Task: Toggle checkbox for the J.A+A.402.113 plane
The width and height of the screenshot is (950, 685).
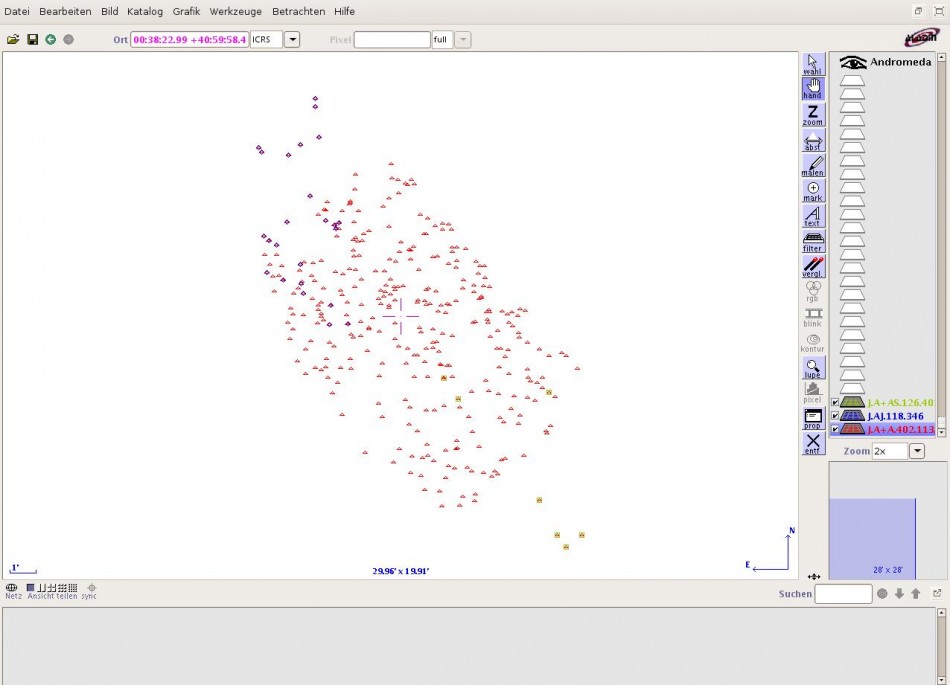Action: coord(835,430)
